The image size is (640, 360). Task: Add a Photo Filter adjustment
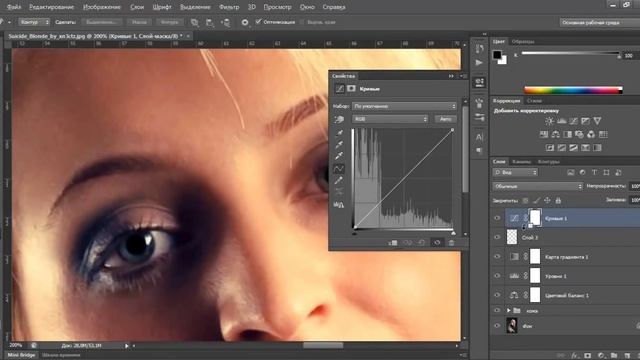pyautogui.click(x=579, y=134)
